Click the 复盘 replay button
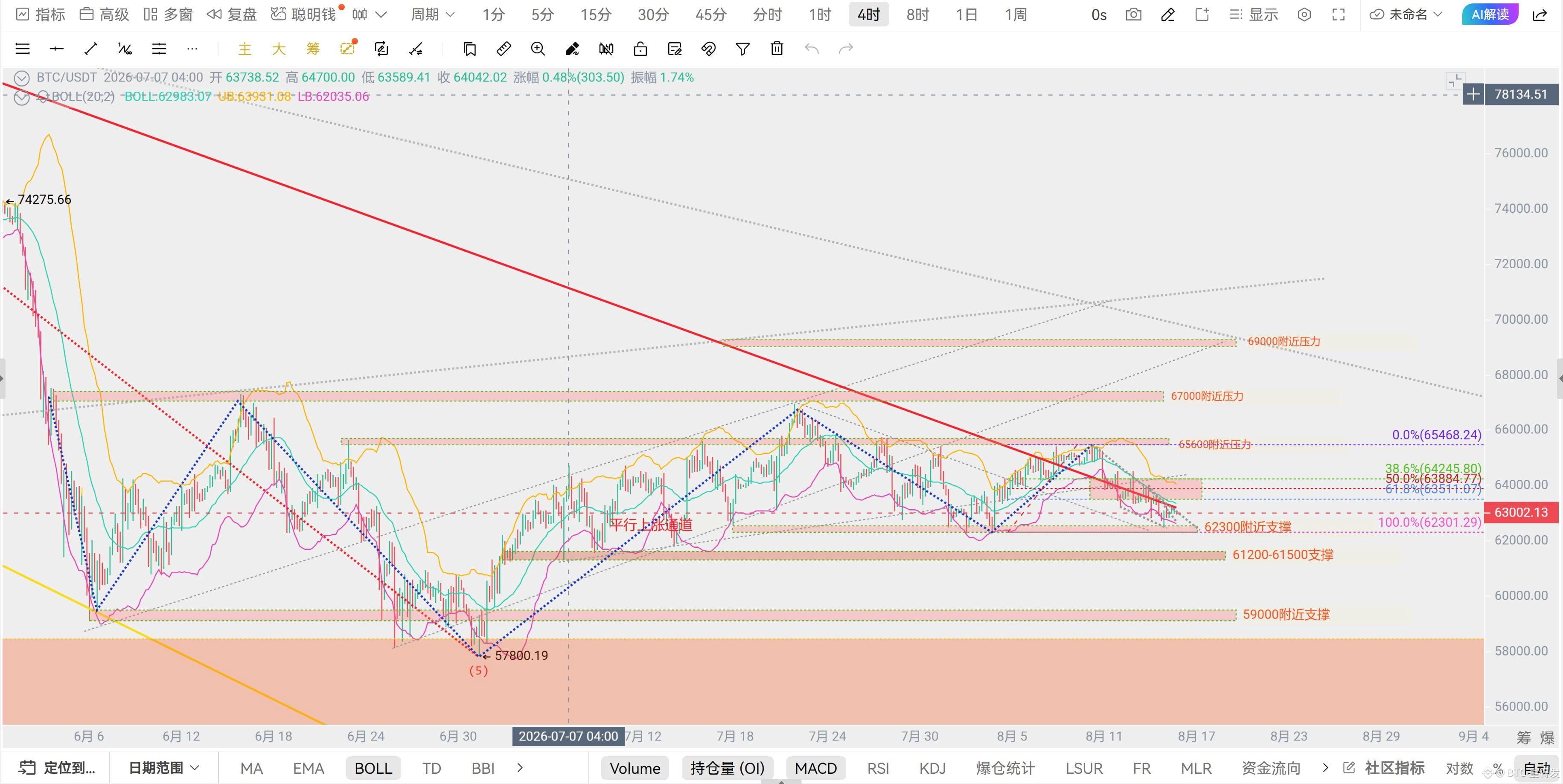1563x784 pixels. coord(232,15)
